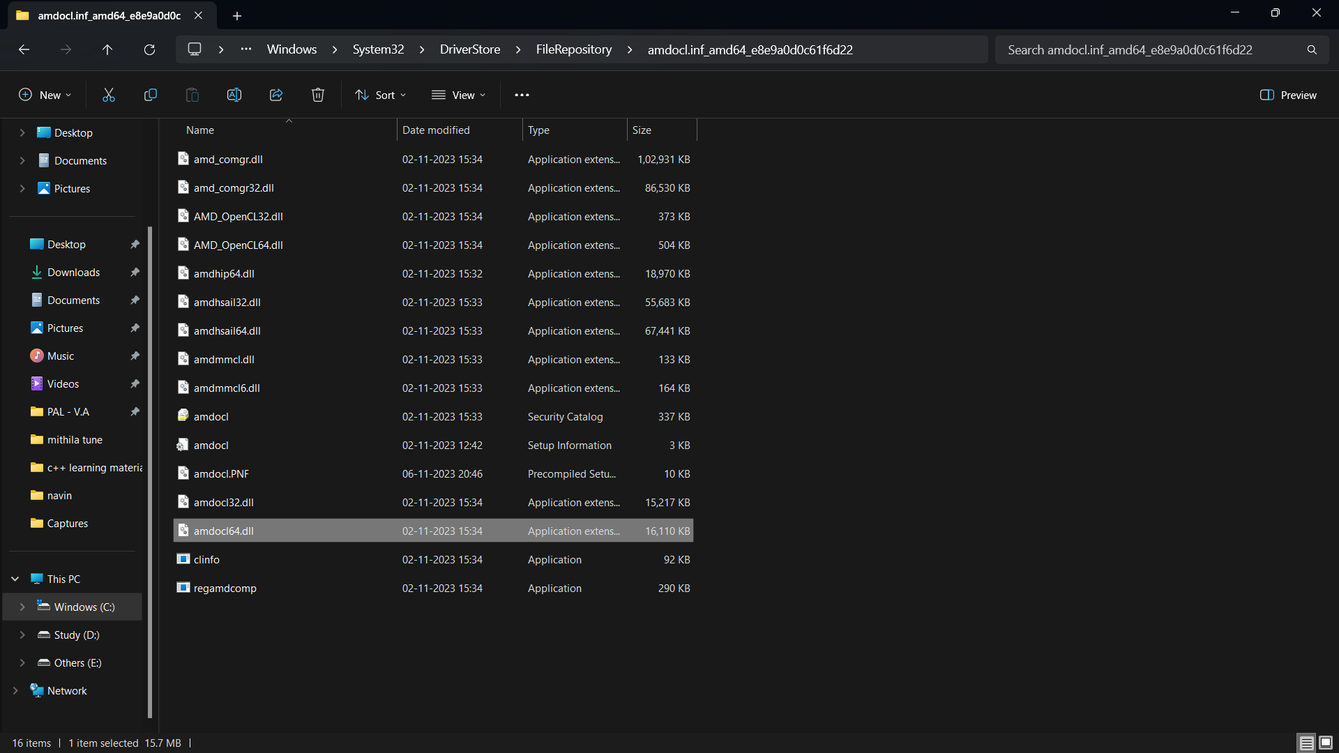
Task: Expand the top Documents tree node
Action: (22, 161)
